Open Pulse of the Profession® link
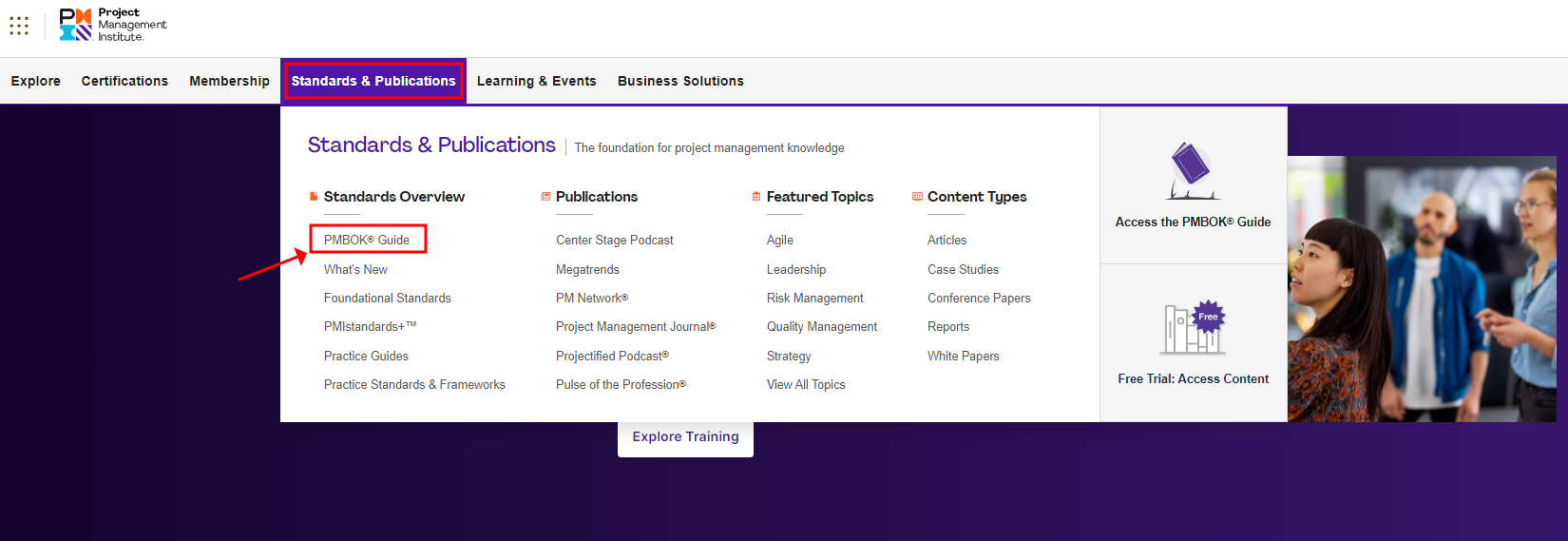The height and width of the screenshot is (541, 1568). coord(621,385)
